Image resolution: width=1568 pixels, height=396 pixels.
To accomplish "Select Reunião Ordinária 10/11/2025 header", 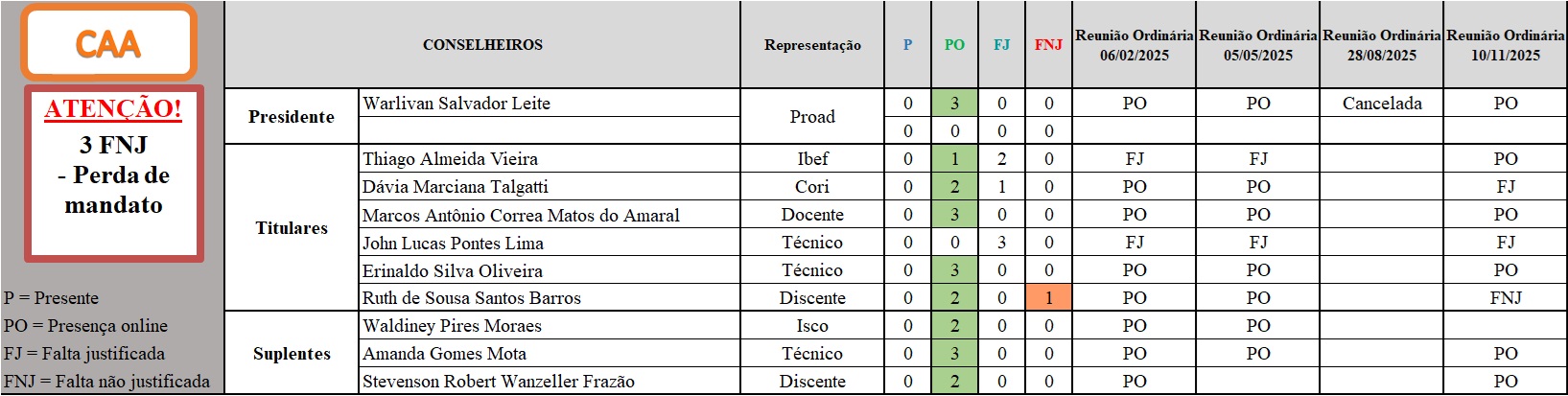I will coord(1506,45).
